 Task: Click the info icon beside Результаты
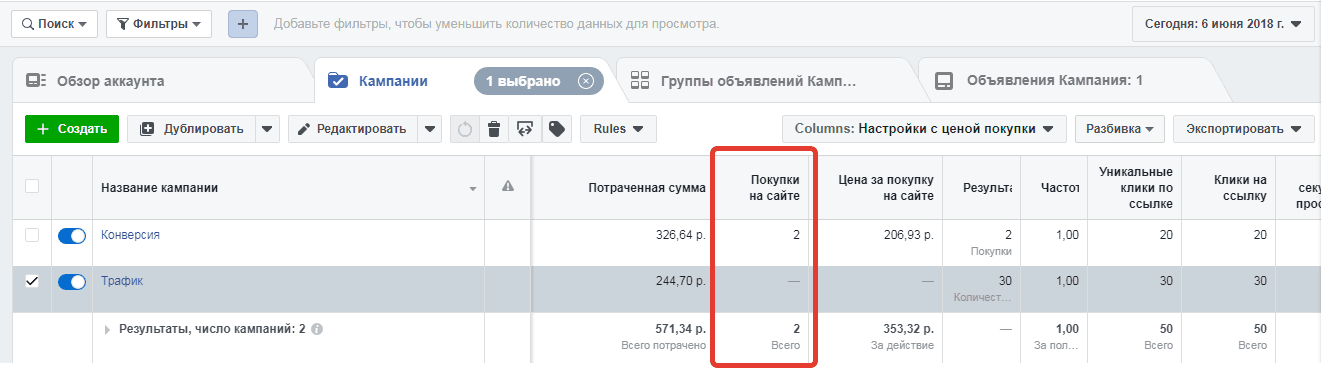click(317, 328)
